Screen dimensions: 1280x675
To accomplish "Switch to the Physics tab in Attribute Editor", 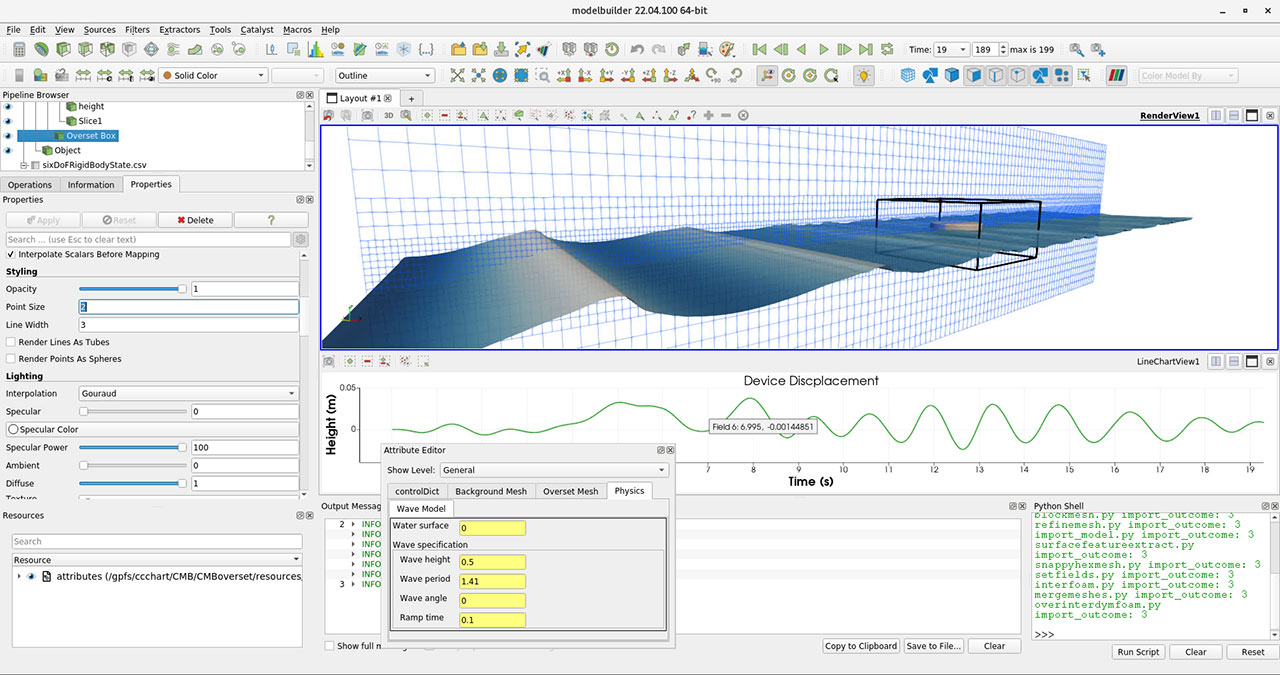I will tap(631, 491).
